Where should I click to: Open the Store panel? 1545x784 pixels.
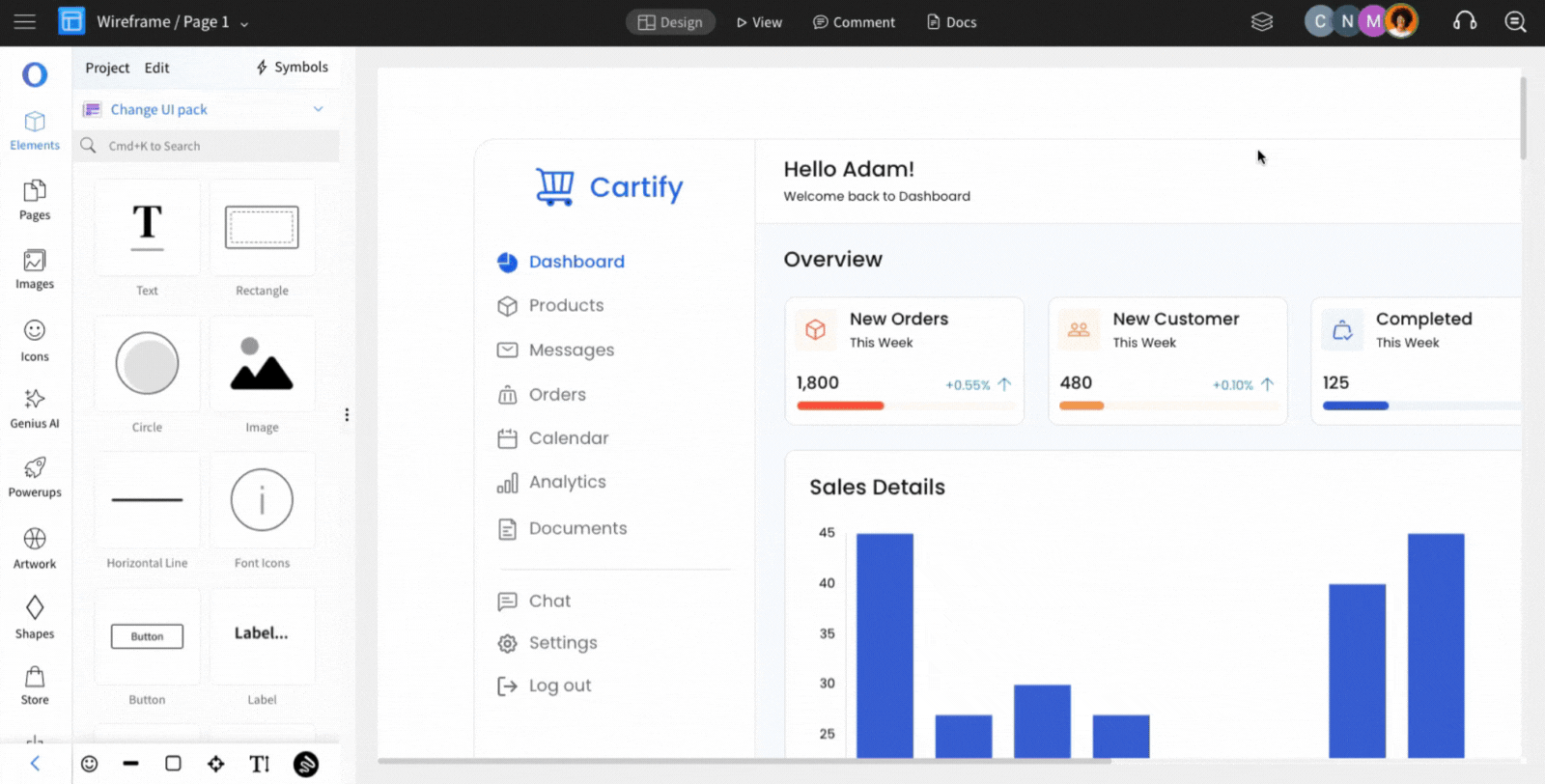pos(35,686)
